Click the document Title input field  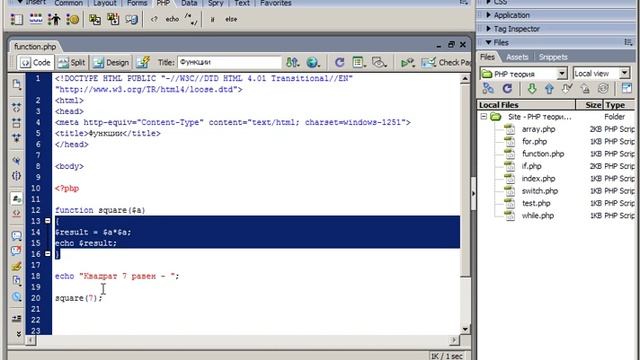[229, 62]
